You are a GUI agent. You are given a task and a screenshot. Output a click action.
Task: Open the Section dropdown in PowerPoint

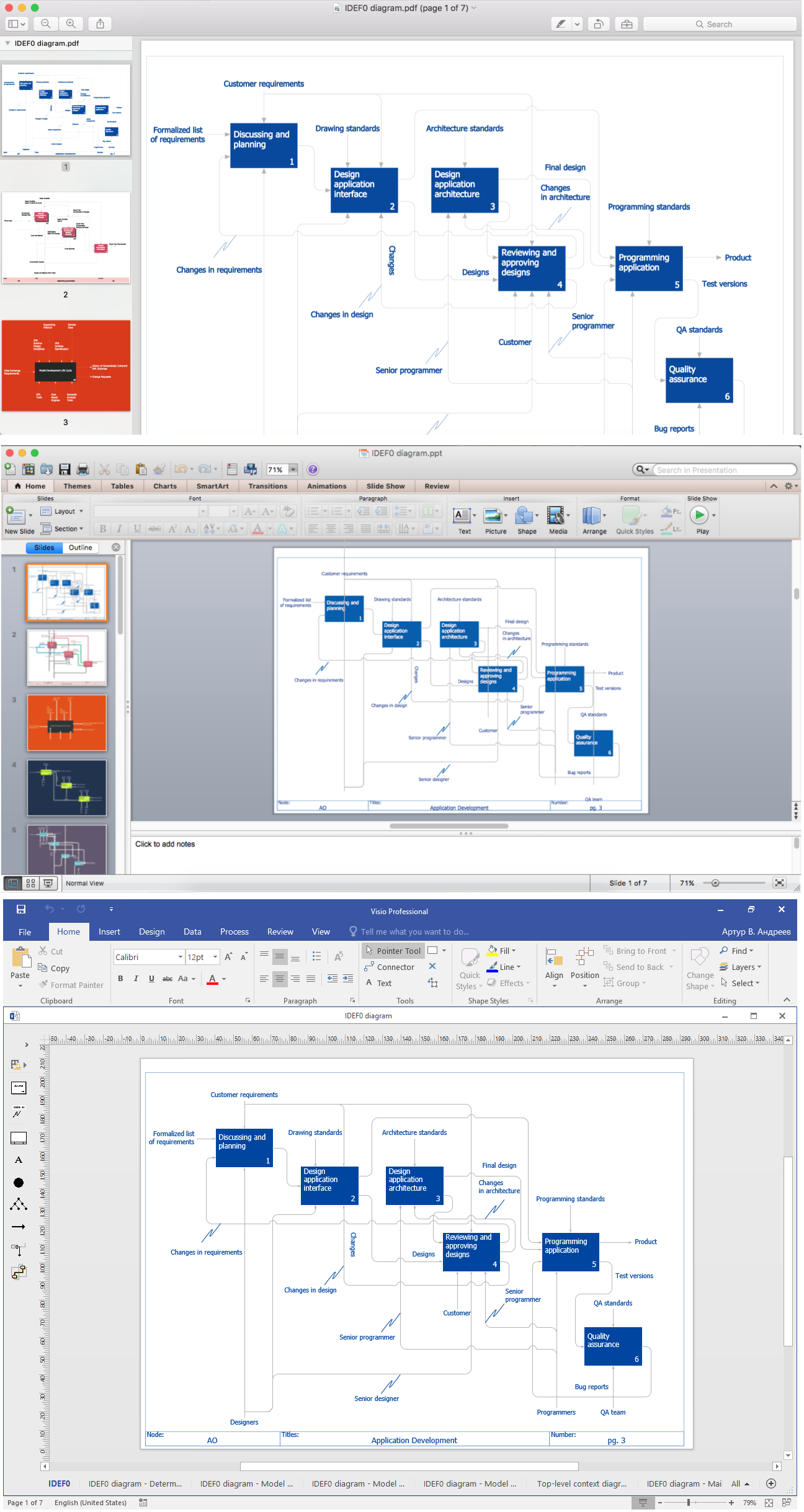pyautogui.click(x=62, y=529)
